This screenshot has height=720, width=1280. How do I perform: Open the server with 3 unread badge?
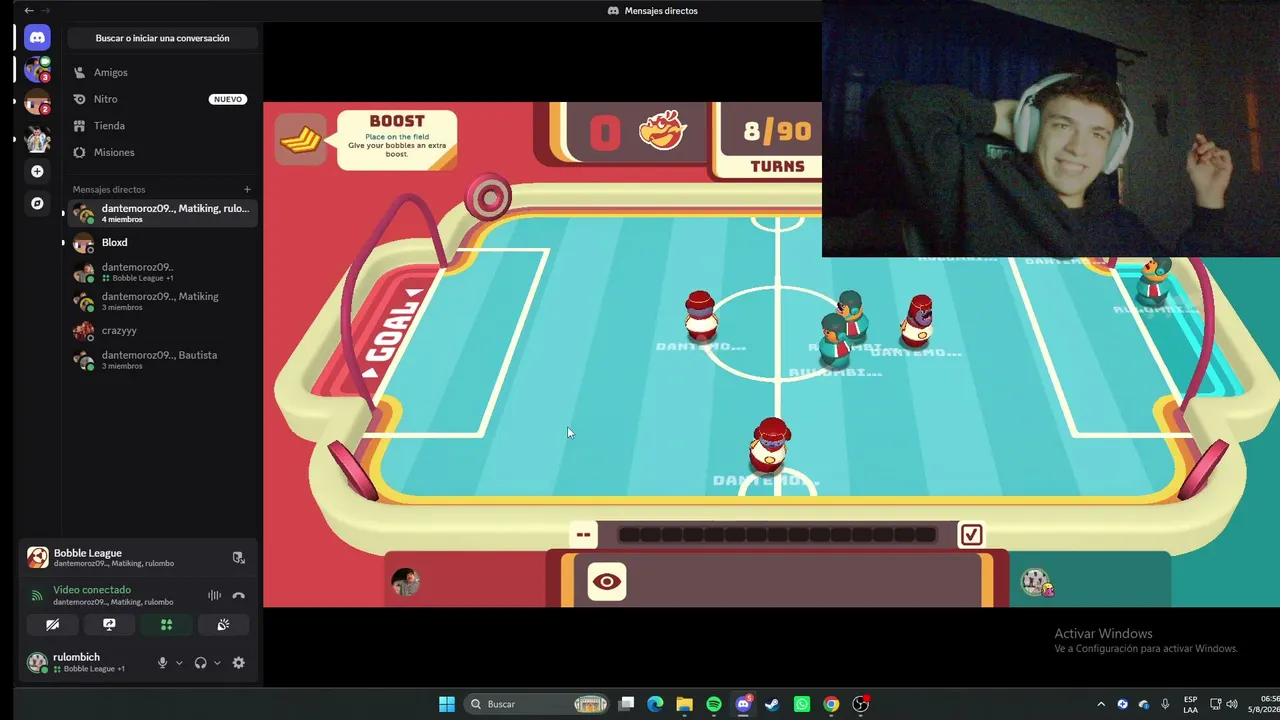[x=37, y=69]
